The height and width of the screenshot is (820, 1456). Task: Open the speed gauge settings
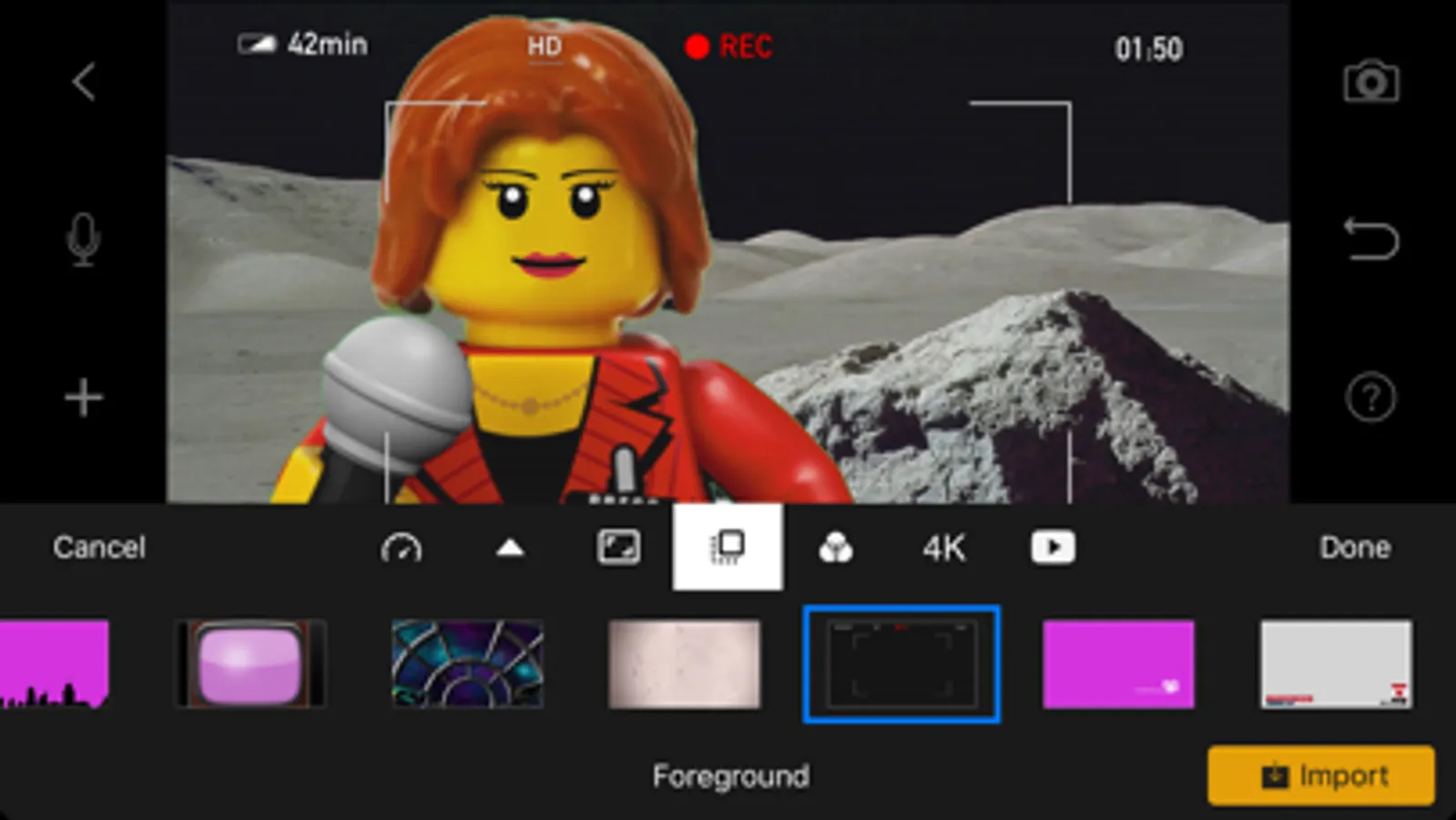[x=402, y=548]
